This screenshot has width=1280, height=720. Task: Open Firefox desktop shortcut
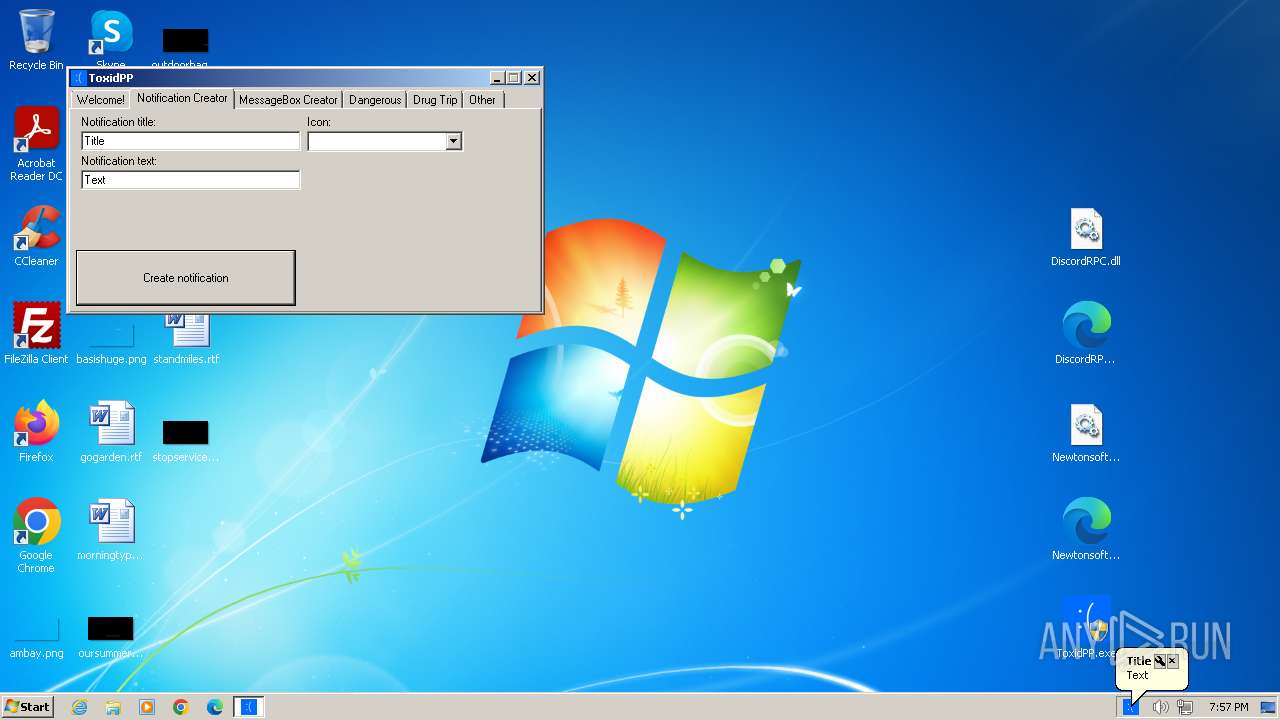pyautogui.click(x=36, y=432)
